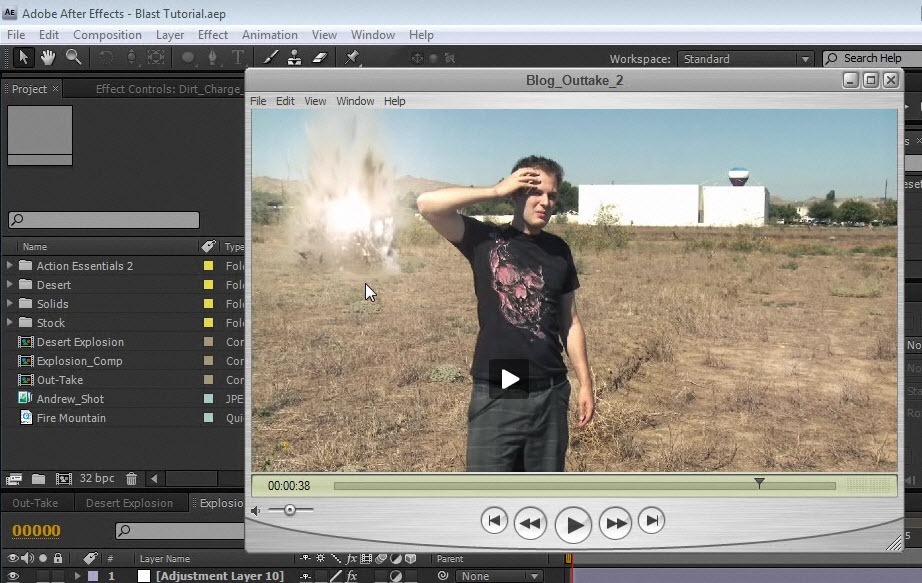The image size is (922, 583).
Task: Jump to end in QuickTime player
Action: [x=652, y=521]
